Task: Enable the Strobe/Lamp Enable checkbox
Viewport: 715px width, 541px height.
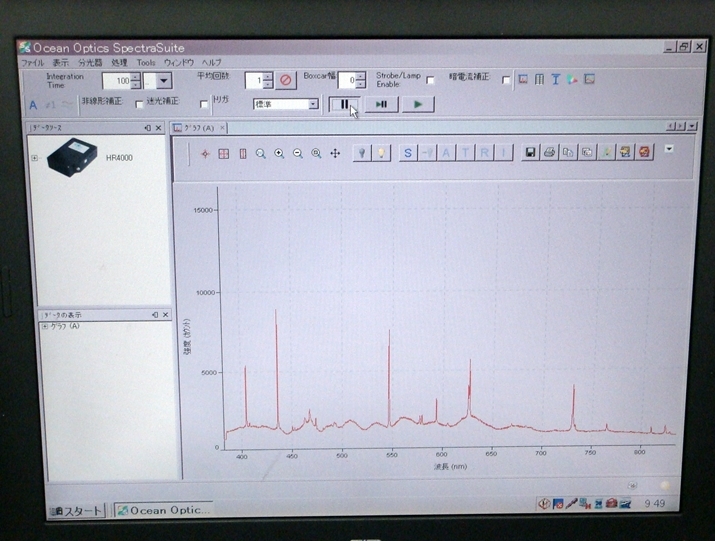Action: 430,80
